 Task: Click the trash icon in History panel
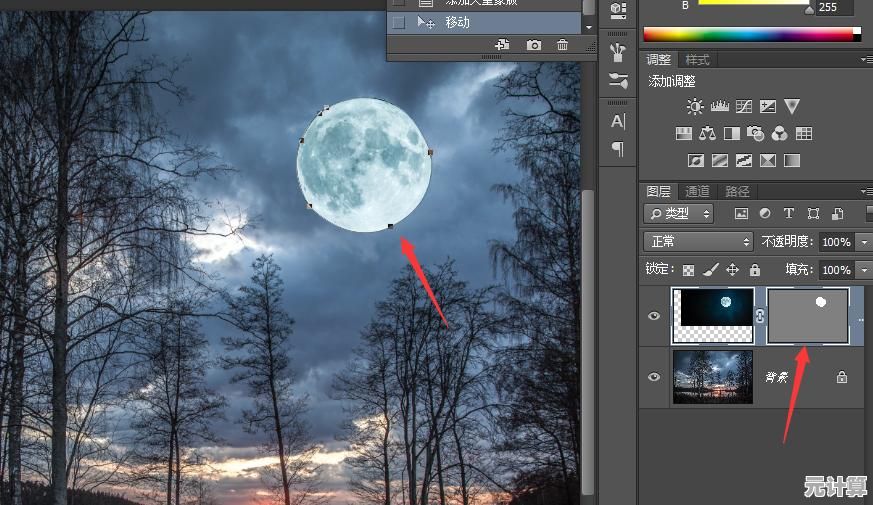(562, 45)
